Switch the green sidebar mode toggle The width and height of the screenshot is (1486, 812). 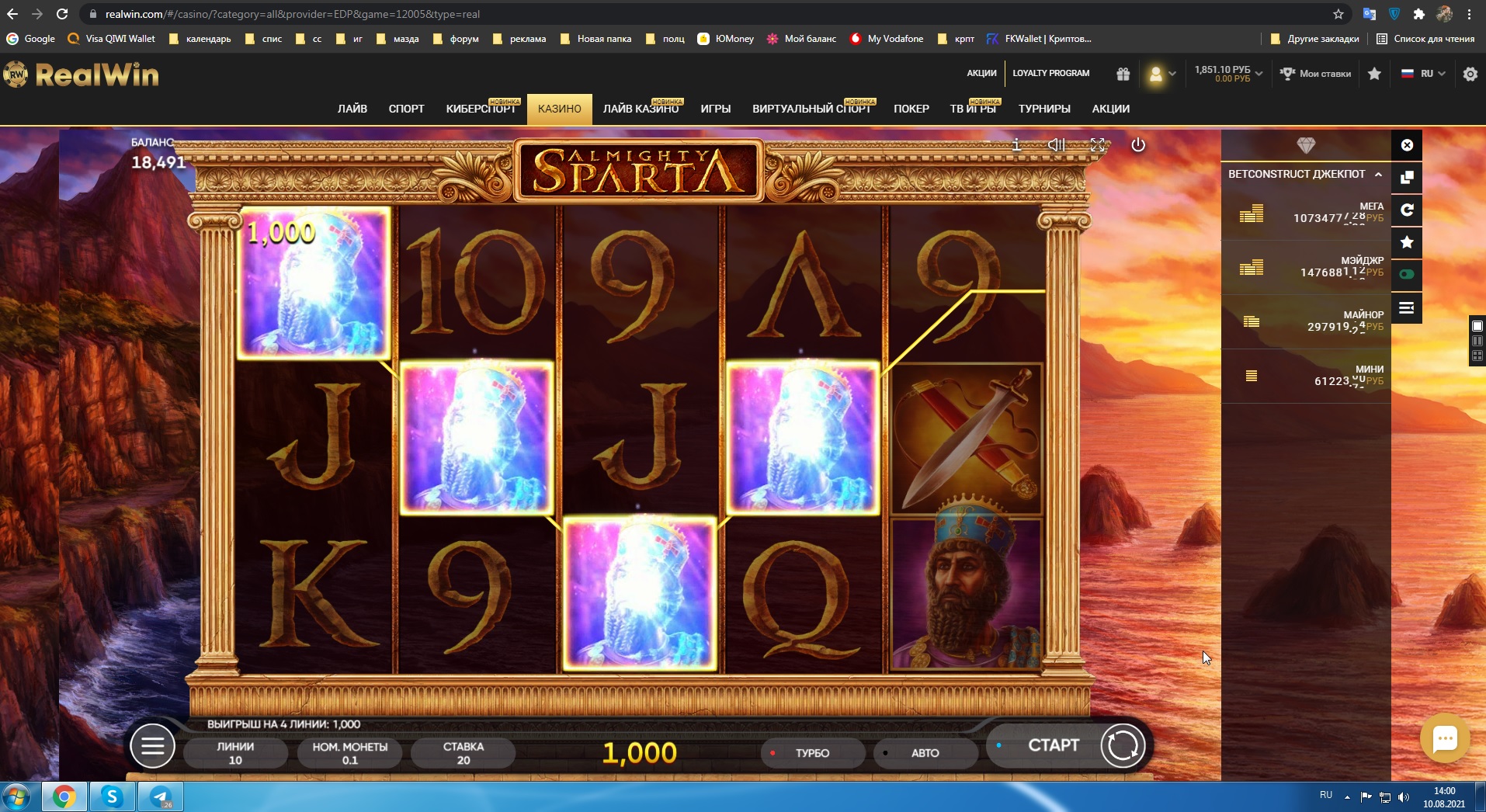coord(1407,274)
